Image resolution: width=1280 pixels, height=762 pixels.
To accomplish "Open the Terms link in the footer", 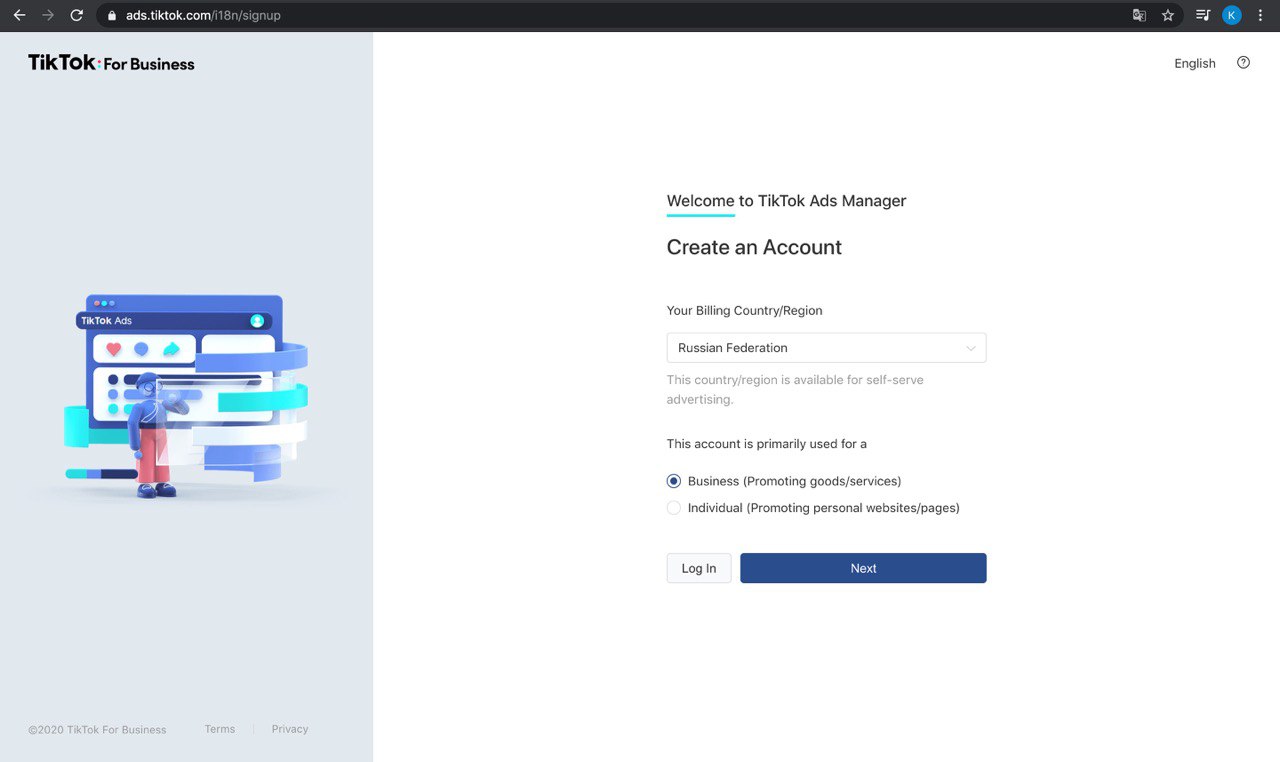I will [220, 729].
